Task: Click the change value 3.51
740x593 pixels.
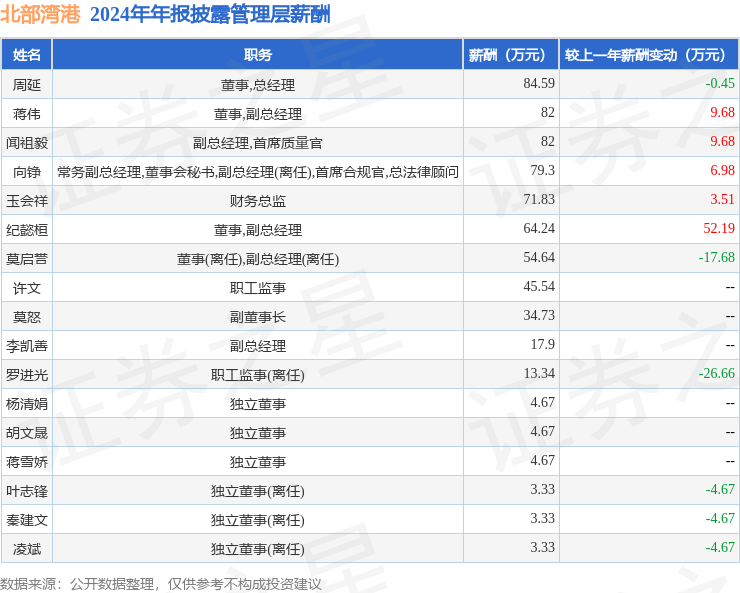Action: pyautogui.click(x=723, y=200)
